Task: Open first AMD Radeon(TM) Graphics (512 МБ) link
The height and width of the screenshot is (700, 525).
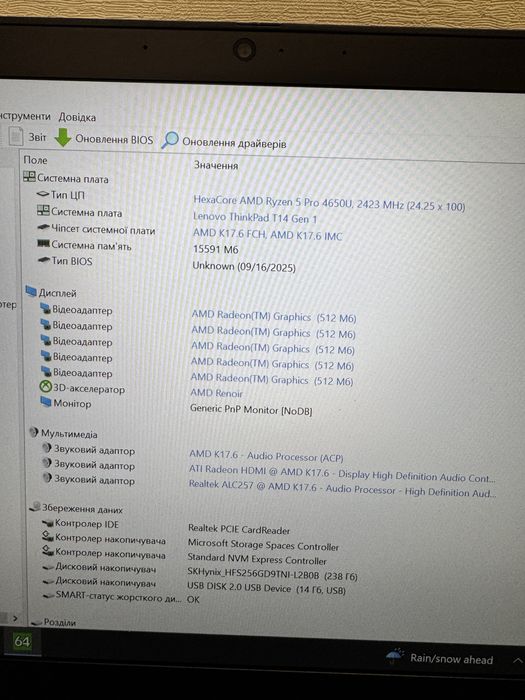Action: (x=274, y=316)
